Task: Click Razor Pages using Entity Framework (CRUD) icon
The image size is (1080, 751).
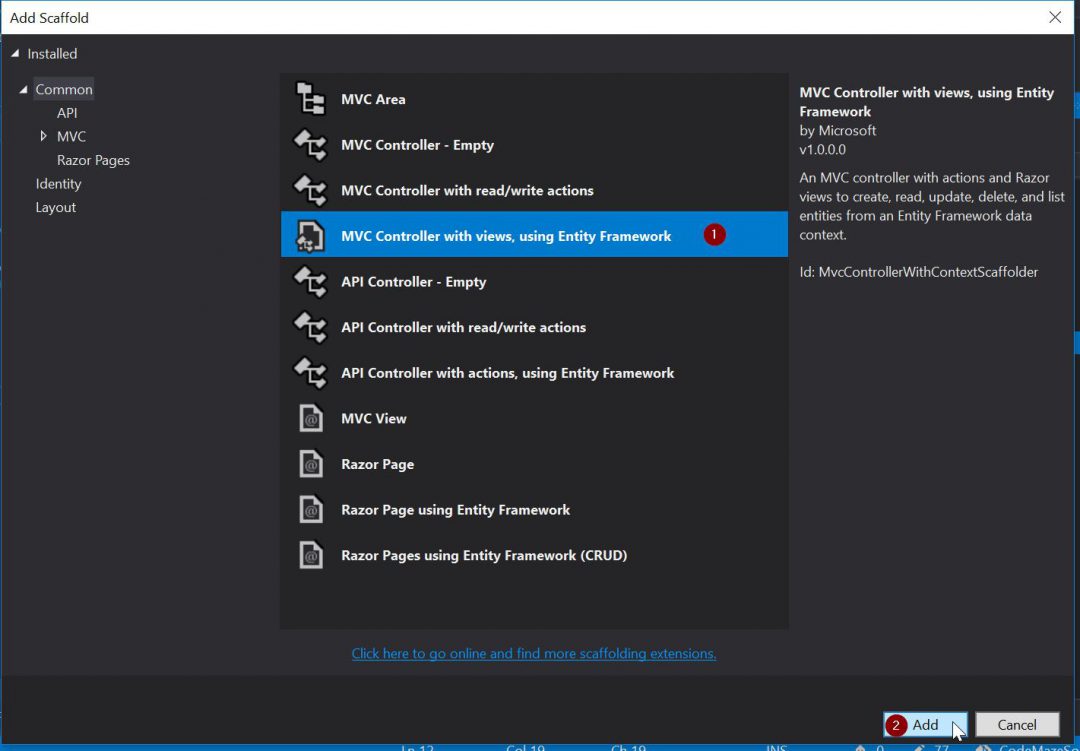Action: (311, 556)
